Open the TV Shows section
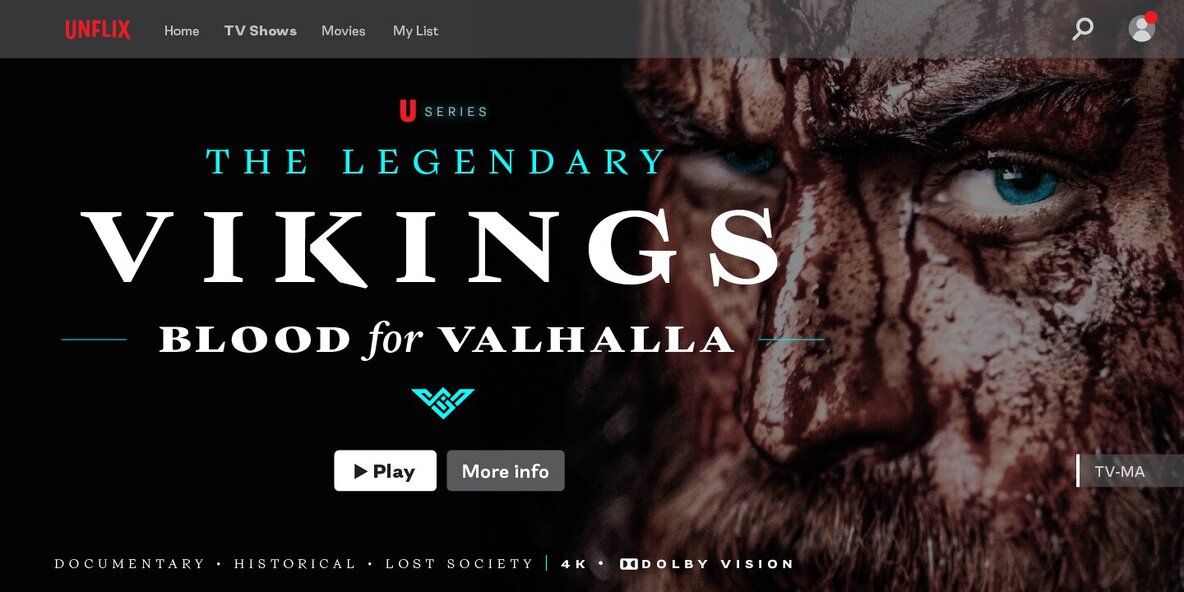 pos(261,31)
